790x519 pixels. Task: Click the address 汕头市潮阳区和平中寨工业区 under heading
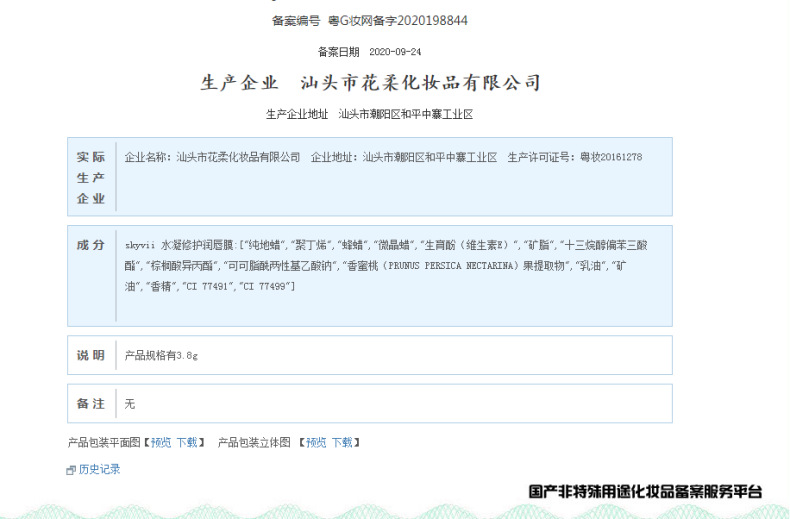[406, 114]
